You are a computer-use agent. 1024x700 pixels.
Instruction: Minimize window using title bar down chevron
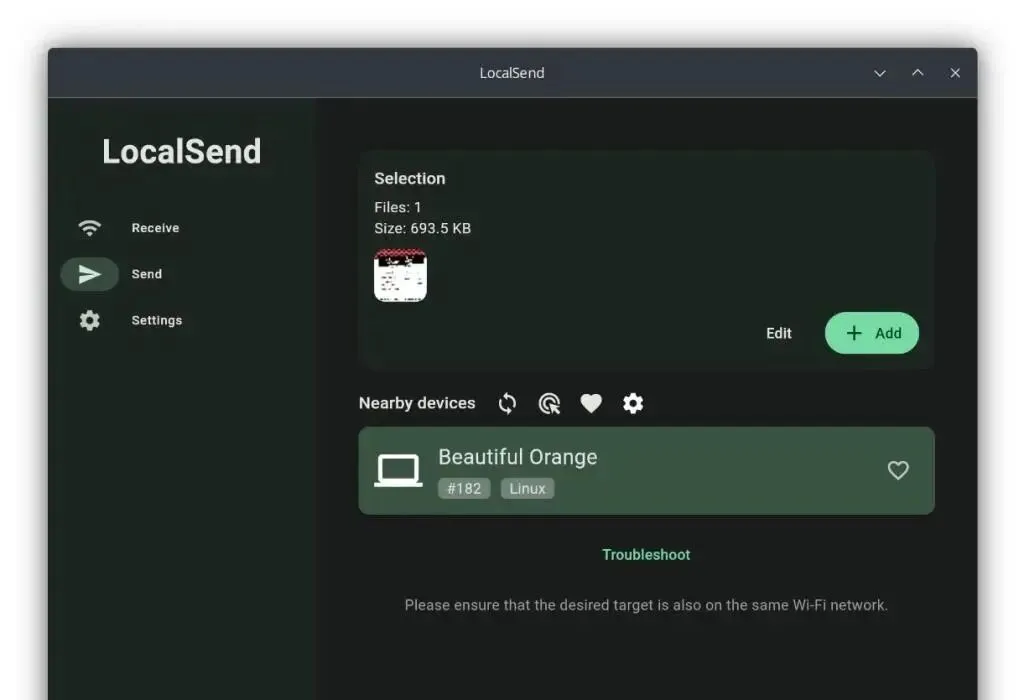880,73
